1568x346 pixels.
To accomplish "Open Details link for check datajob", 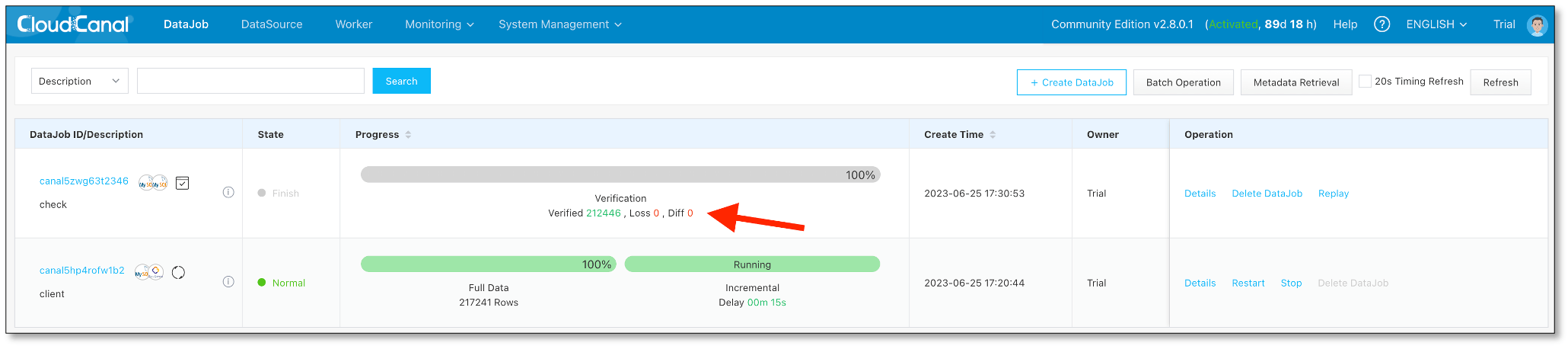I will pyautogui.click(x=1200, y=194).
